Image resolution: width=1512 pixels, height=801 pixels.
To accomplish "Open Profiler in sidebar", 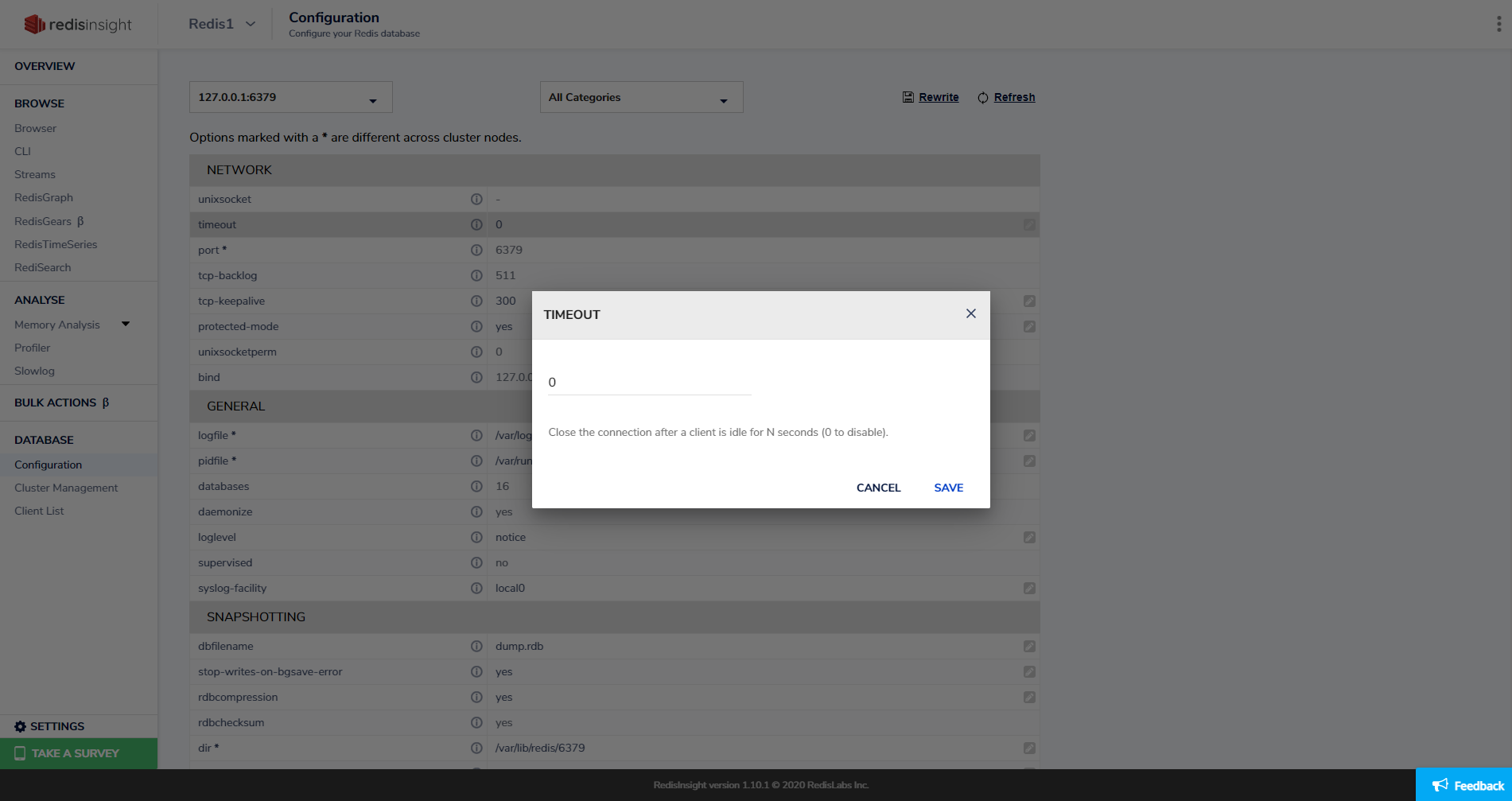I will click(32, 348).
